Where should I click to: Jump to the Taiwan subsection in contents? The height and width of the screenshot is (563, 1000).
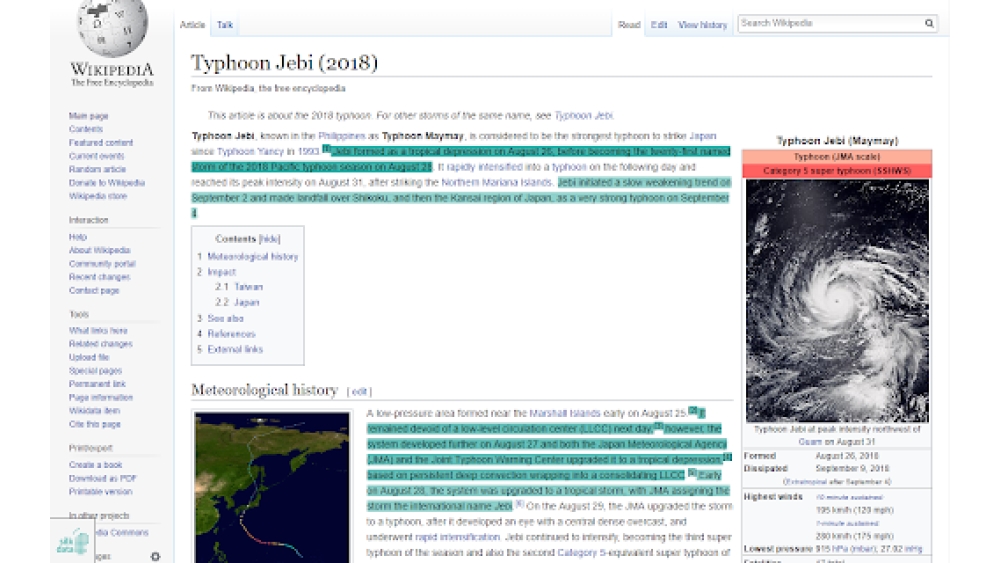(x=248, y=288)
